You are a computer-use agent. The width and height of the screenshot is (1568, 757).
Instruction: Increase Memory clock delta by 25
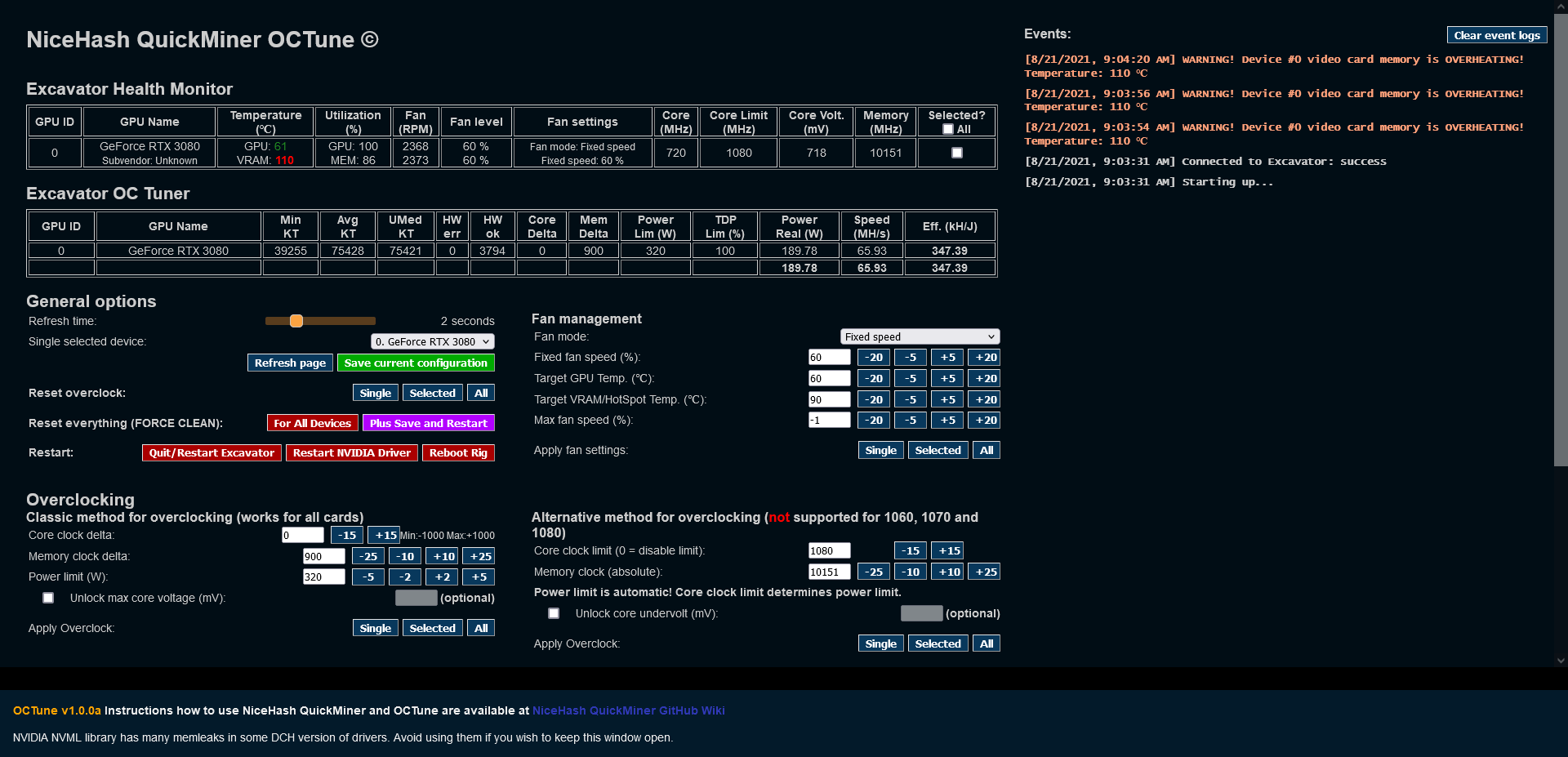[x=479, y=556]
